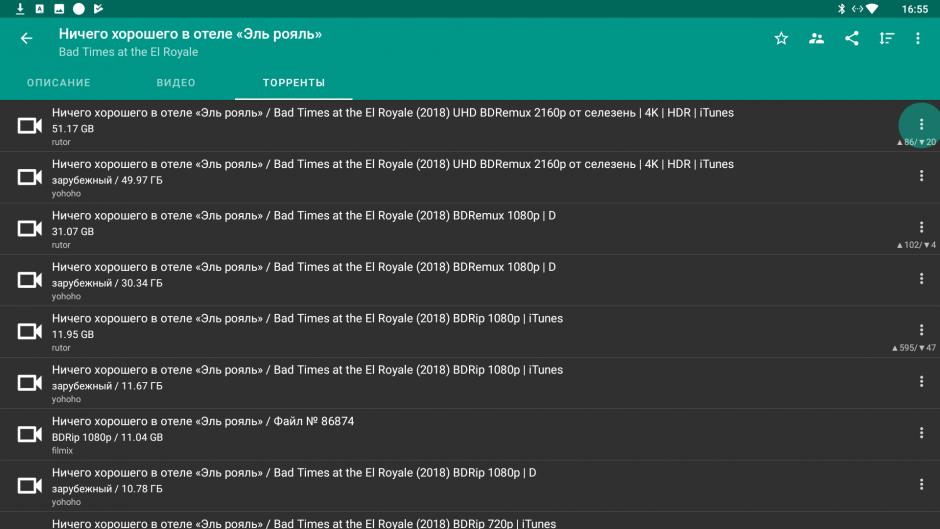
Task: Click the camera icon of the 11.67 ГБ torrent
Action: pos(30,383)
